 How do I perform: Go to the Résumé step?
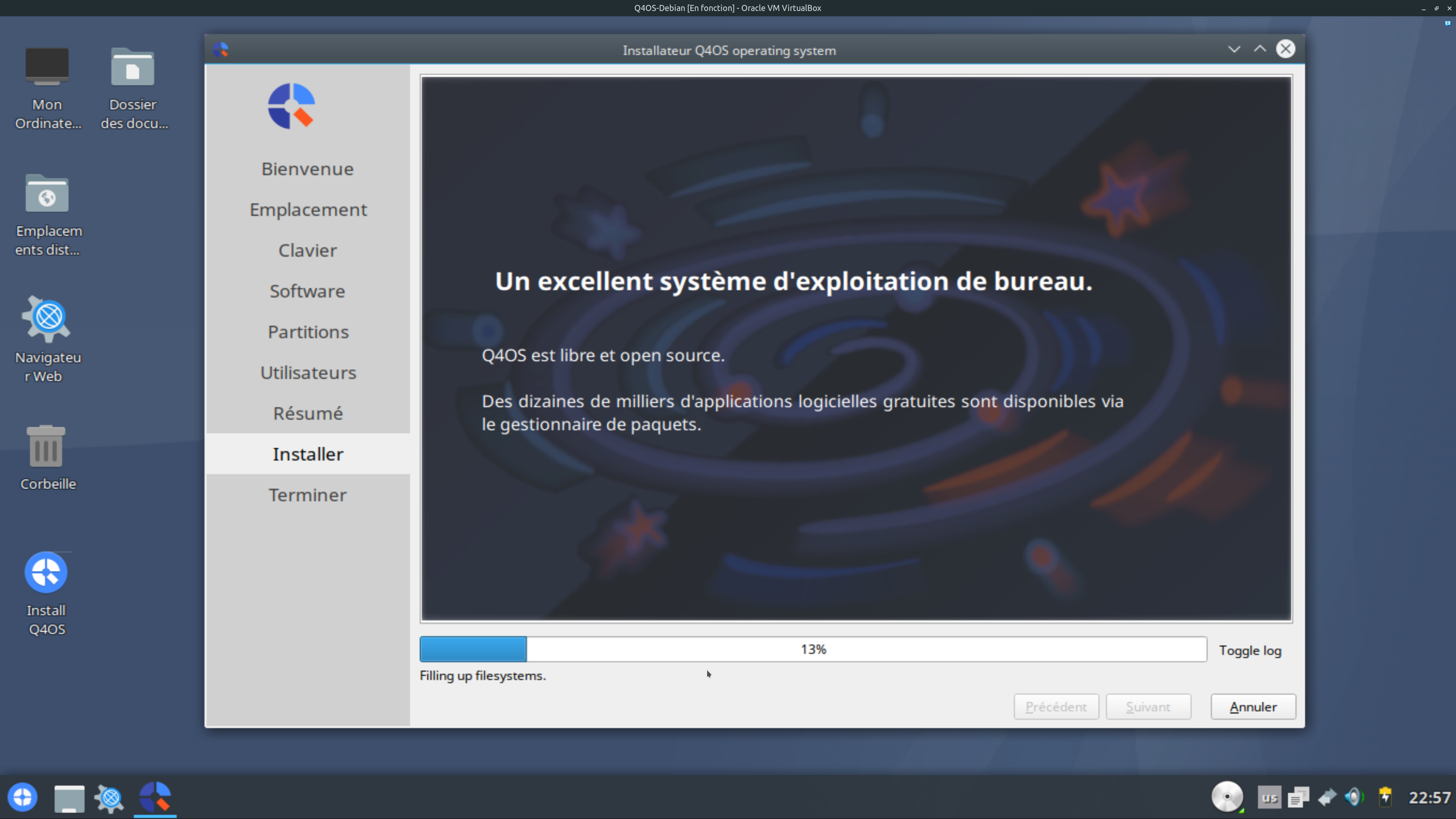[x=308, y=413]
